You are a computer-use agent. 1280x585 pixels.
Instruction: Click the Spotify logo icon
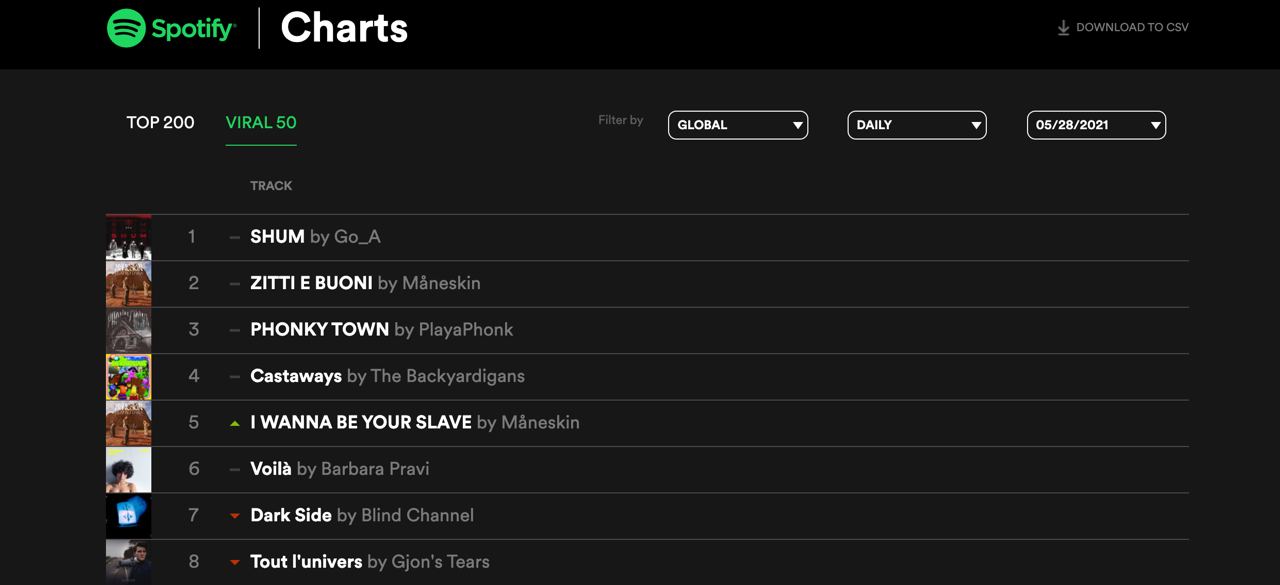(x=127, y=28)
